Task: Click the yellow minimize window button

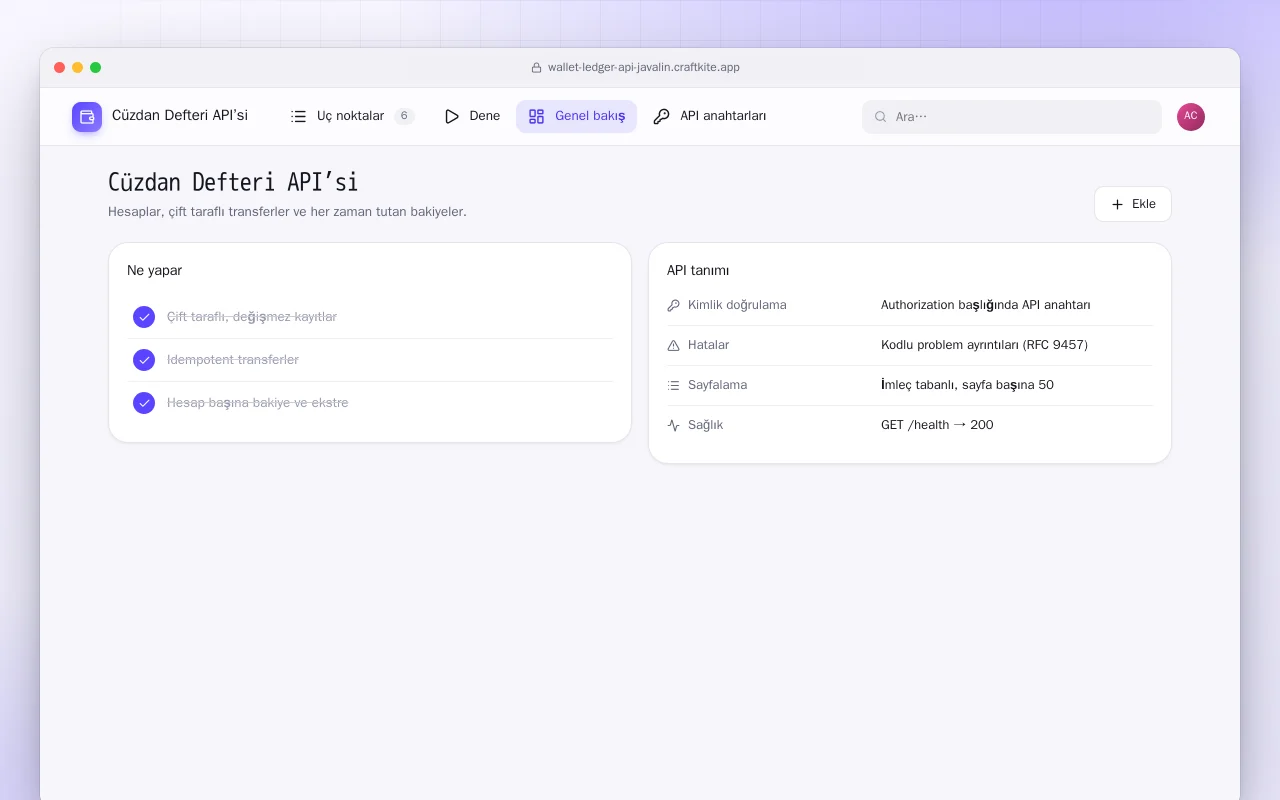Action: [78, 68]
